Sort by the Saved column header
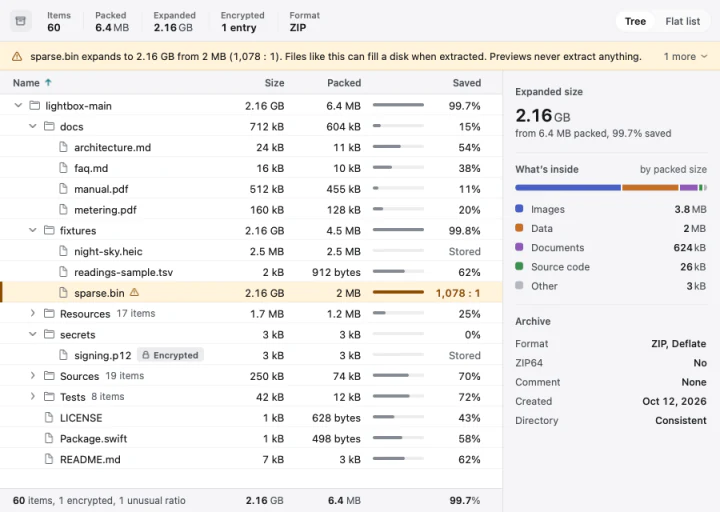This screenshot has width=720, height=512. (x=467, y=83)
